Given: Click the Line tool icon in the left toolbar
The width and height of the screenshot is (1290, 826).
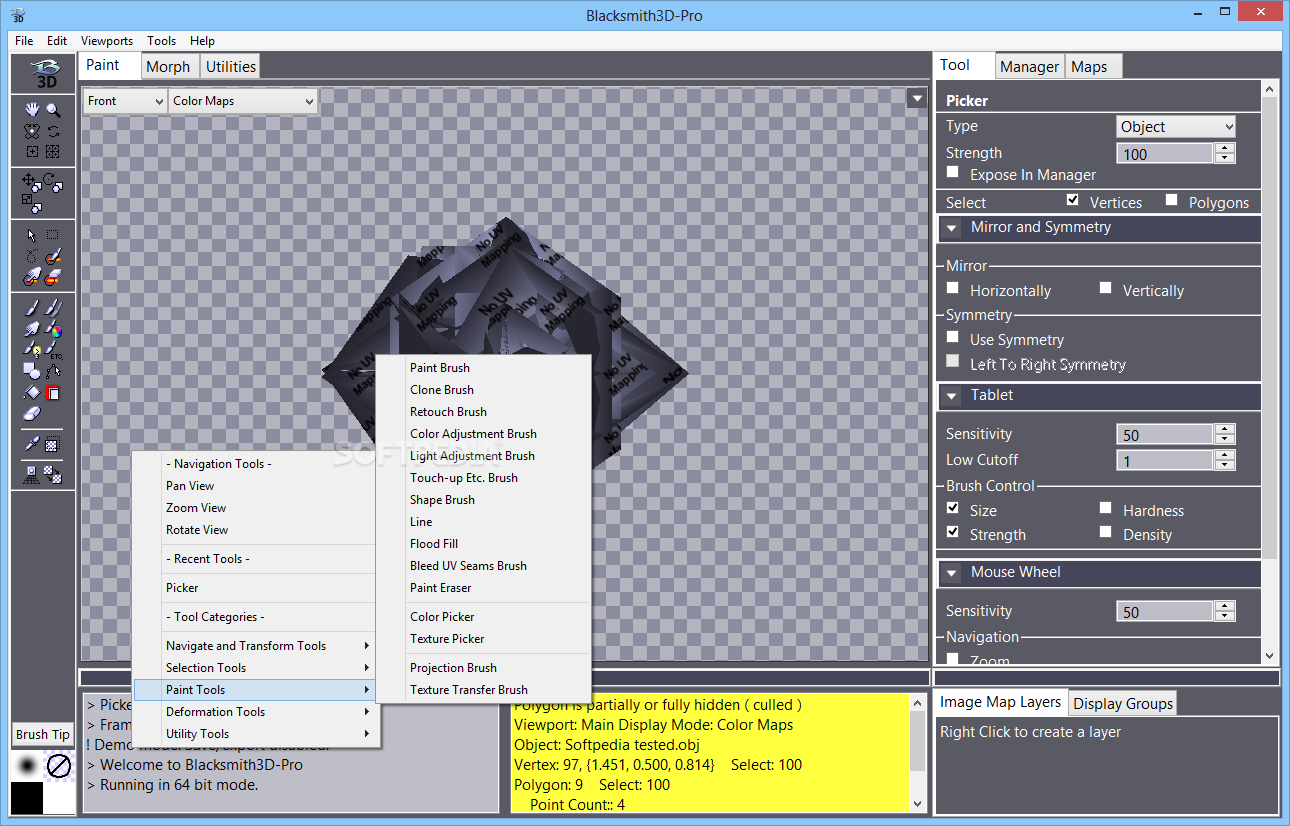Looking at the screenshot, I should tap(53, 371).
